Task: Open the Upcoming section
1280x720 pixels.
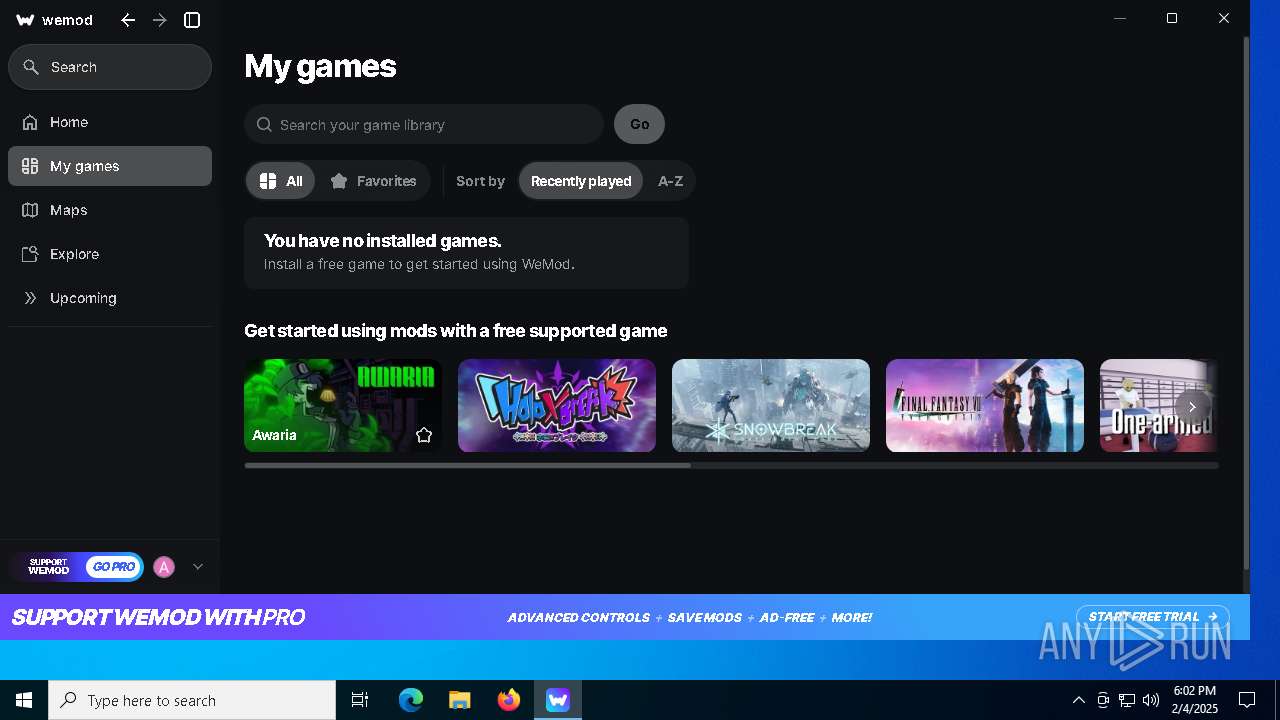Action: click(x=110, y=298)
